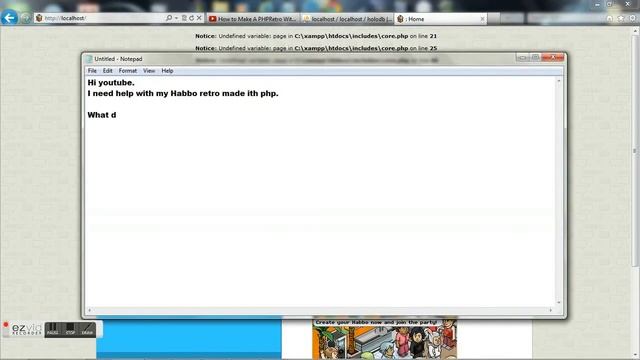This screenshot has width=640, height=360.
Task: Click the stop loading X in address bar
Action: 199,18
